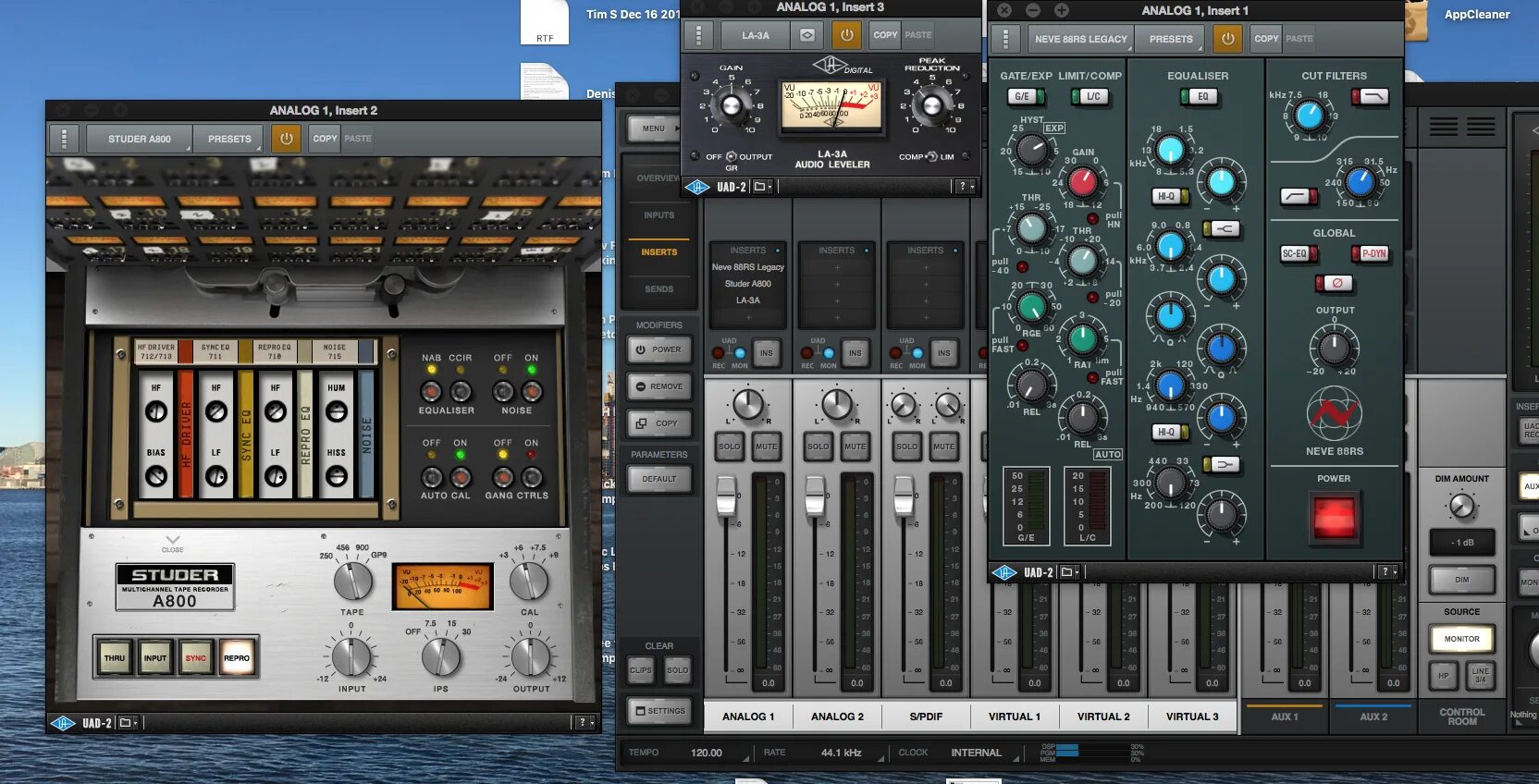Toggle the P-DYN global button
Screen dimensions: 1539x784
[1370, 253]
